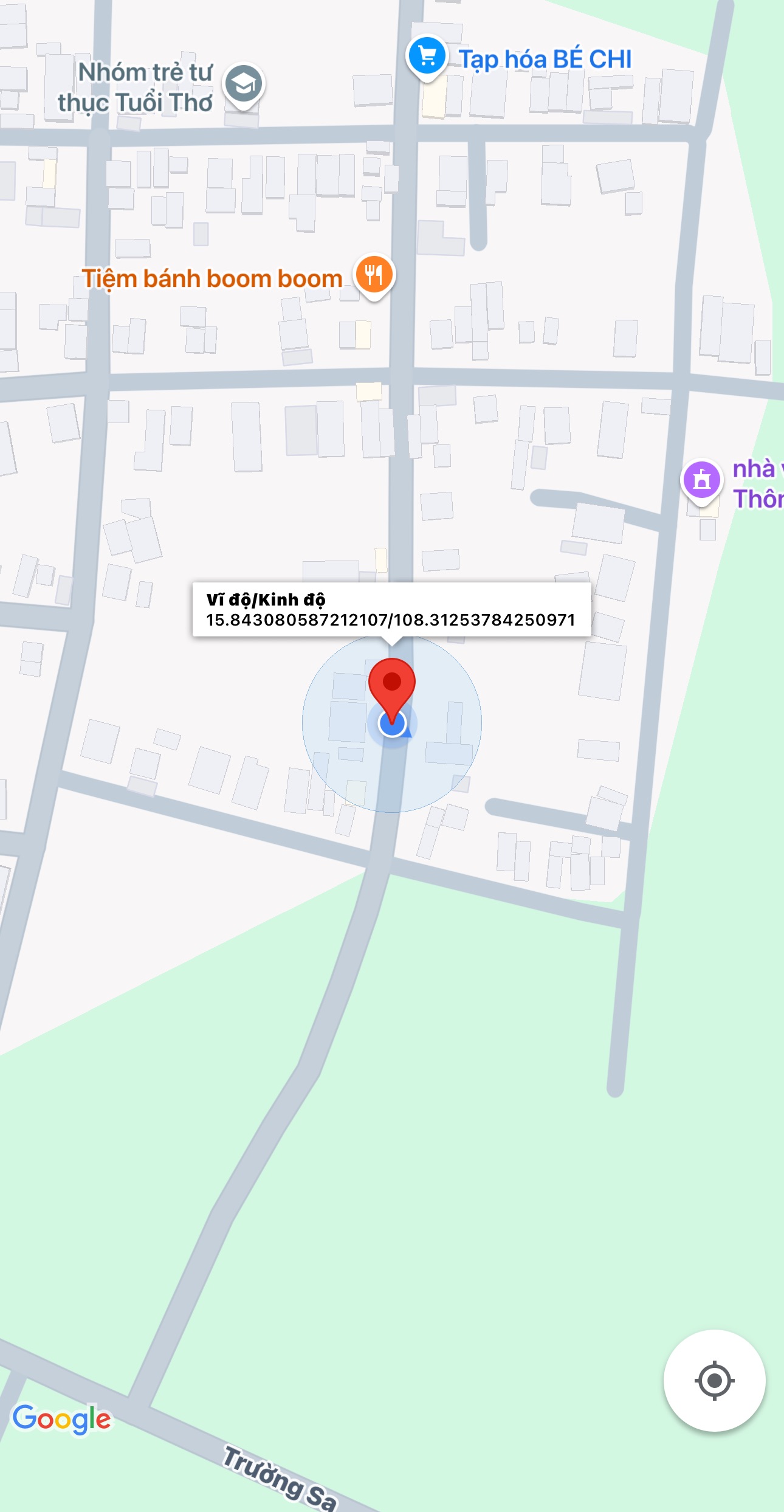Open the Tiệm bánh boom boom restaurant pin

(374, 276)
